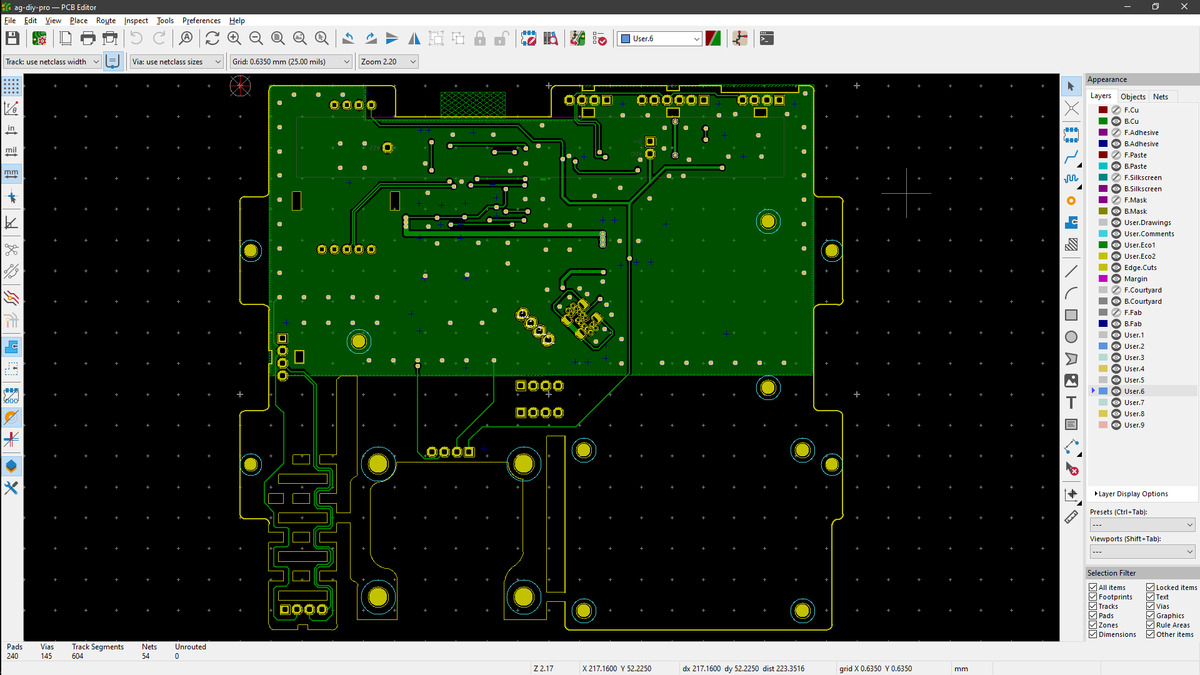Screen dimensions: 1200x675
Task: Switch units to inches
Action: click(x=12, y=130)
